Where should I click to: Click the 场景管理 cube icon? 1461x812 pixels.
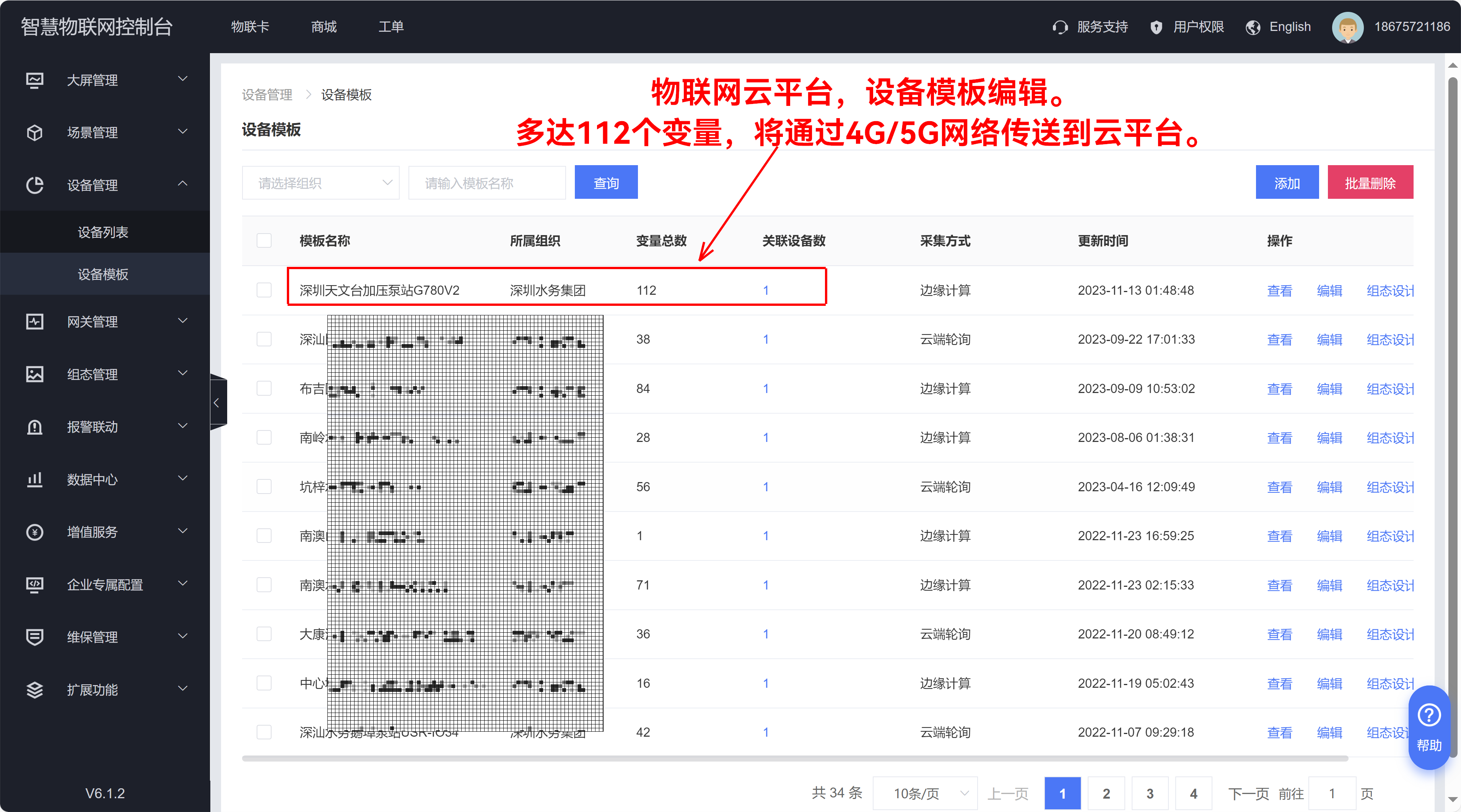34,133
